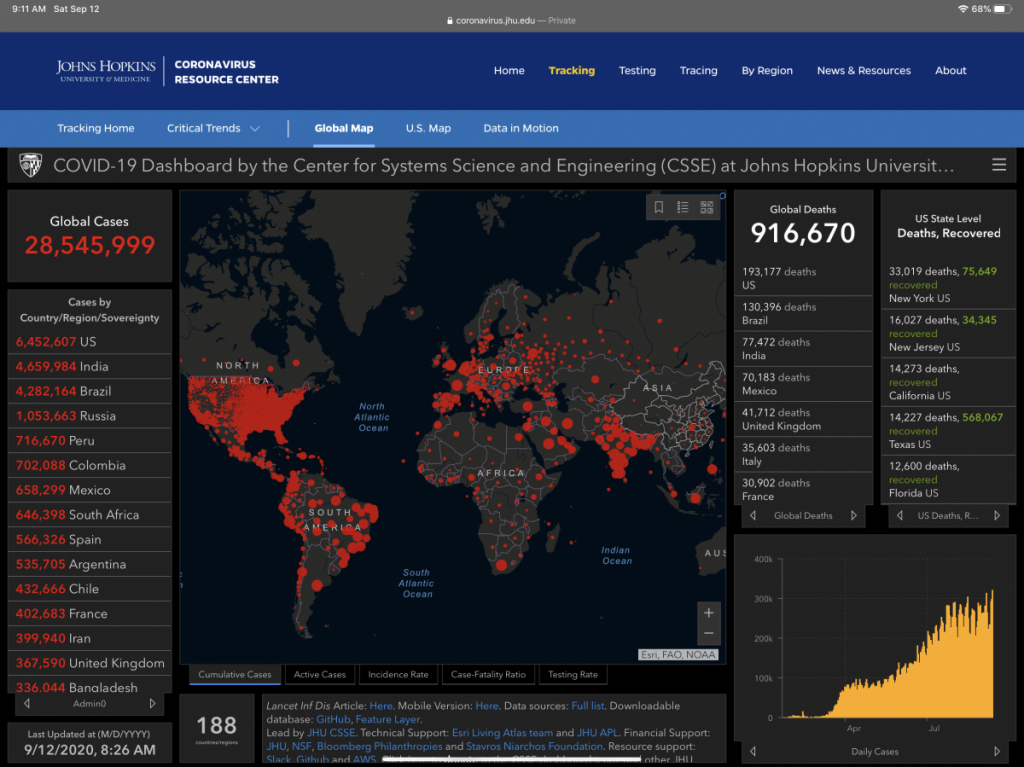
Task: Switch to Testing Rate tab
Action: point(573,674)
